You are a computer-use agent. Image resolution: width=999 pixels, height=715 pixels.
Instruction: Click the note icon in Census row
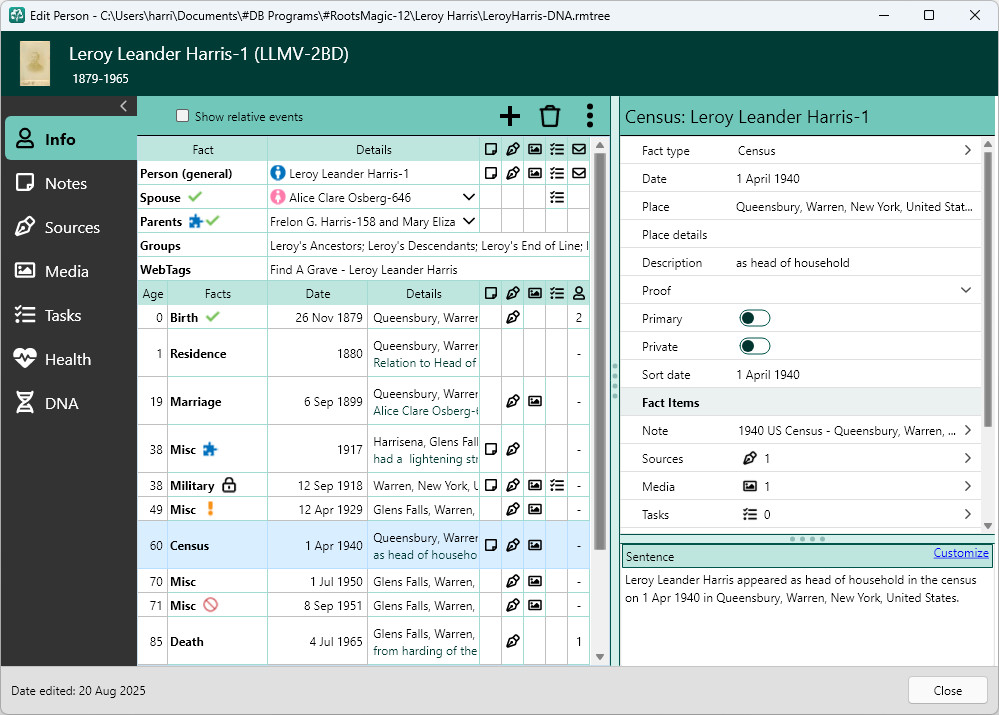491,545
